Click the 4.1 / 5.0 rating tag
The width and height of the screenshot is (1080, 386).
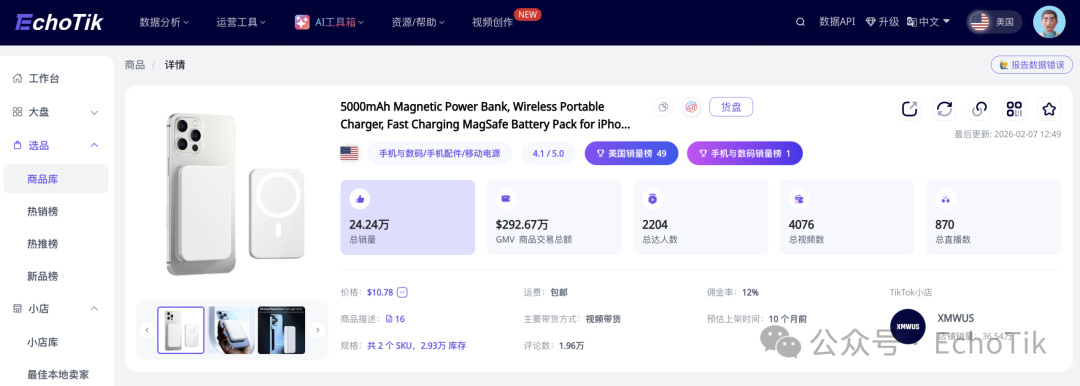[x=548, y=153]
